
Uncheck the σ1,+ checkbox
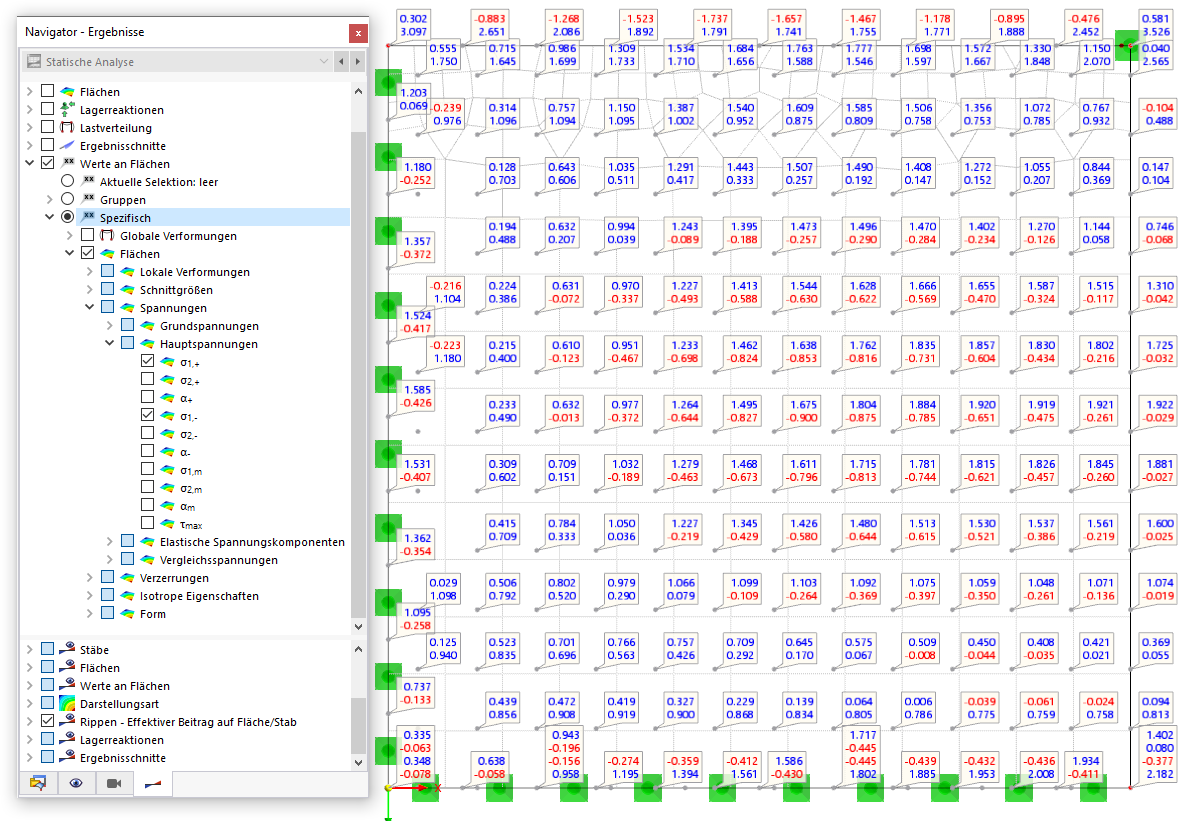coord(147,361)
